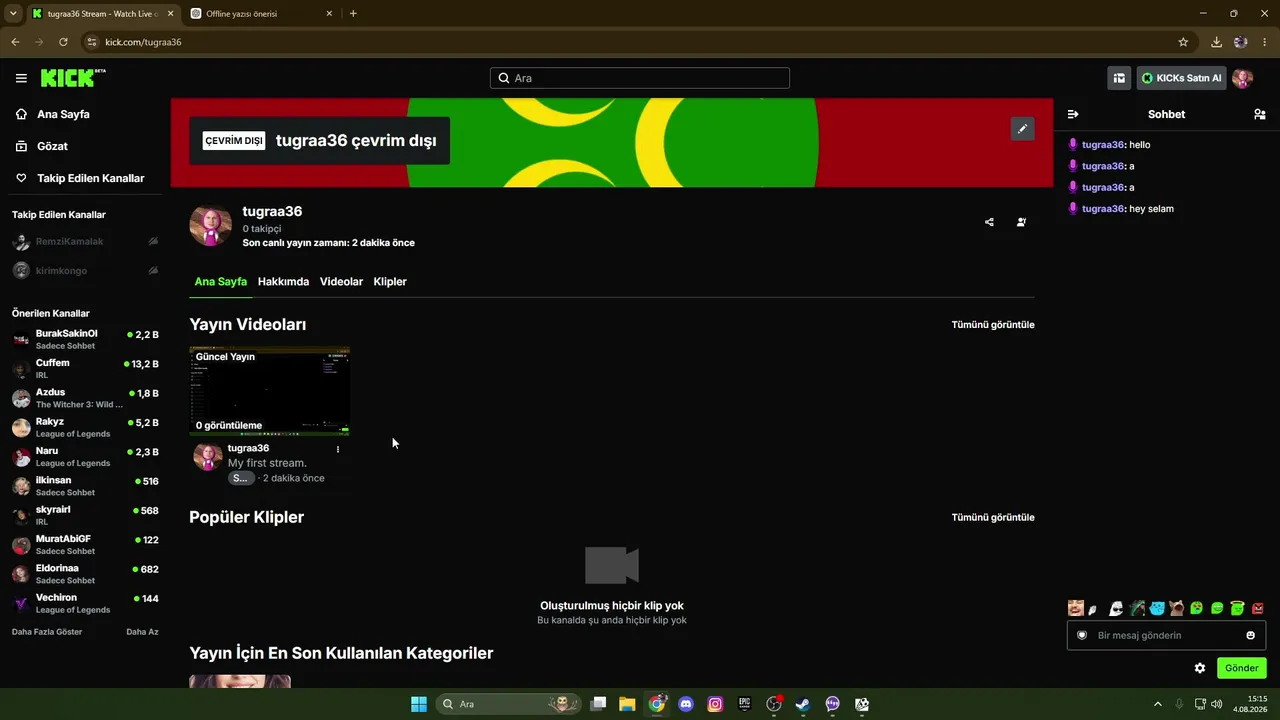
Task: Open the Rakyz channel in sidebar
Action: pyautogui.click(x=85, y=427)
